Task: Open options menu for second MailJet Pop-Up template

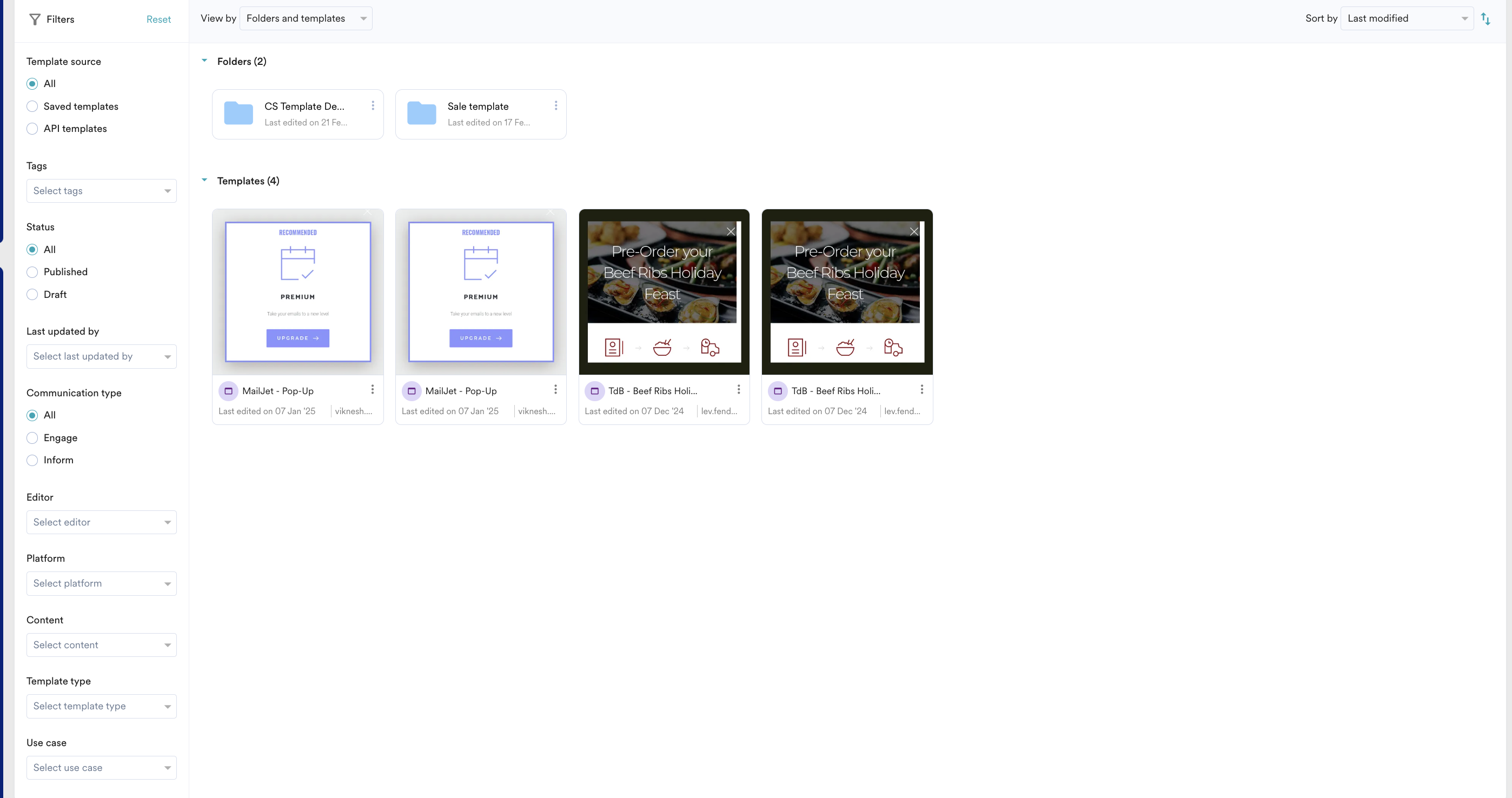Action: 555,390
